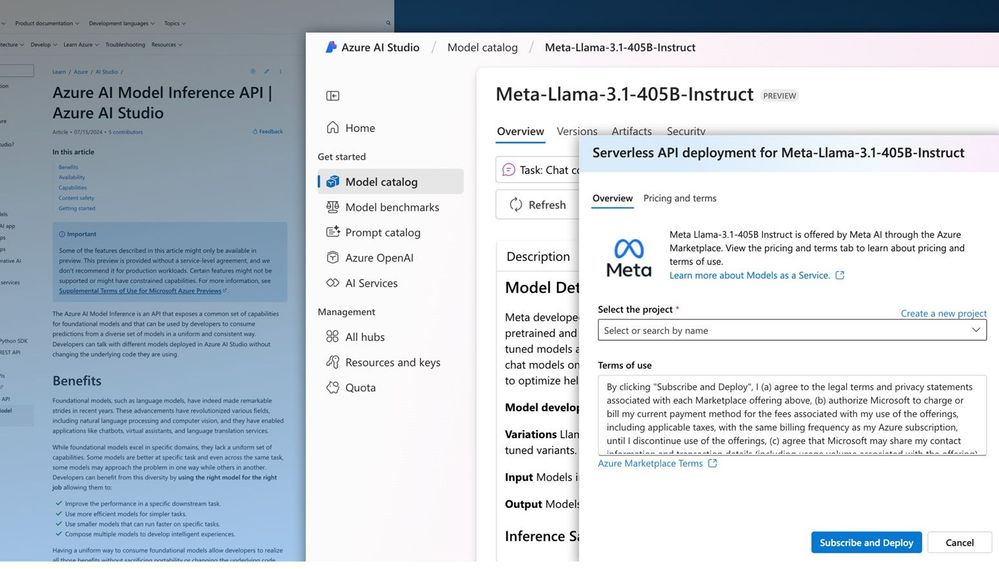Screen dimensions: 999x569
Task: Open the Azure Marketplace Terms link
Action: click(x=650, y=463)
